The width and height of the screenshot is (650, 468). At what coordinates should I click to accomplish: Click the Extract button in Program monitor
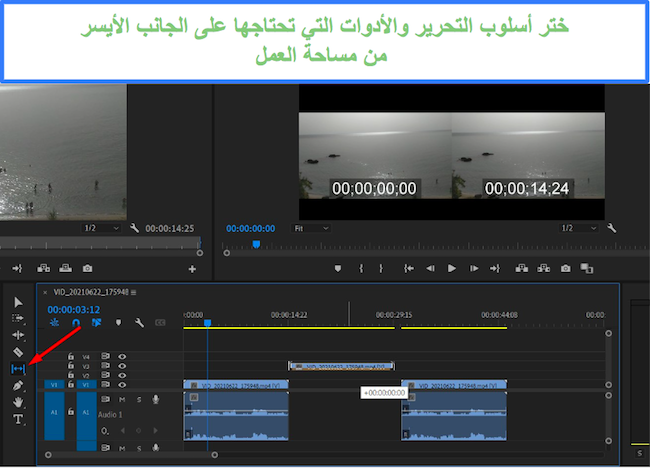[x=543, y=269]
